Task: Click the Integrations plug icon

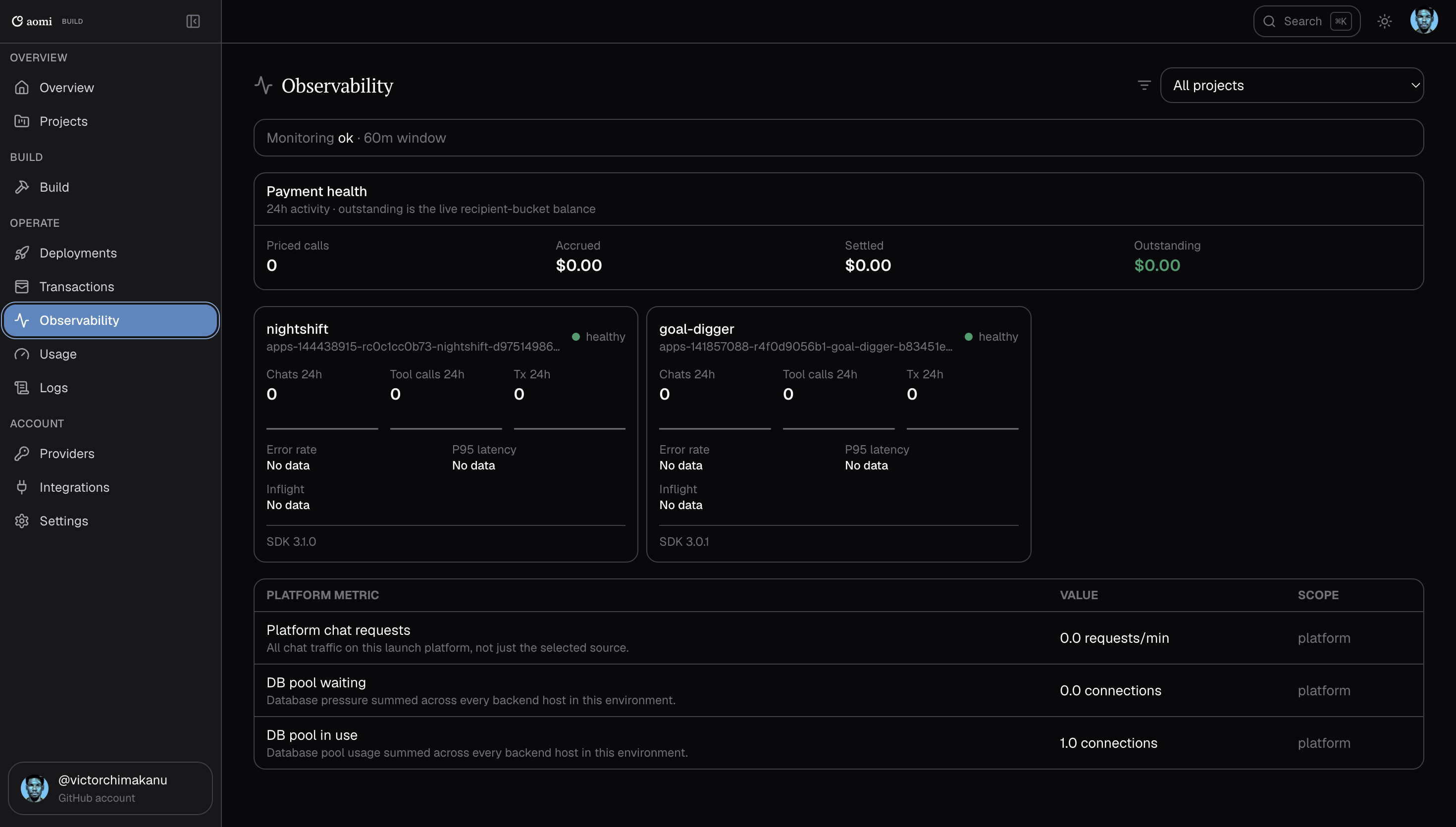Action: tap(22, 487)
